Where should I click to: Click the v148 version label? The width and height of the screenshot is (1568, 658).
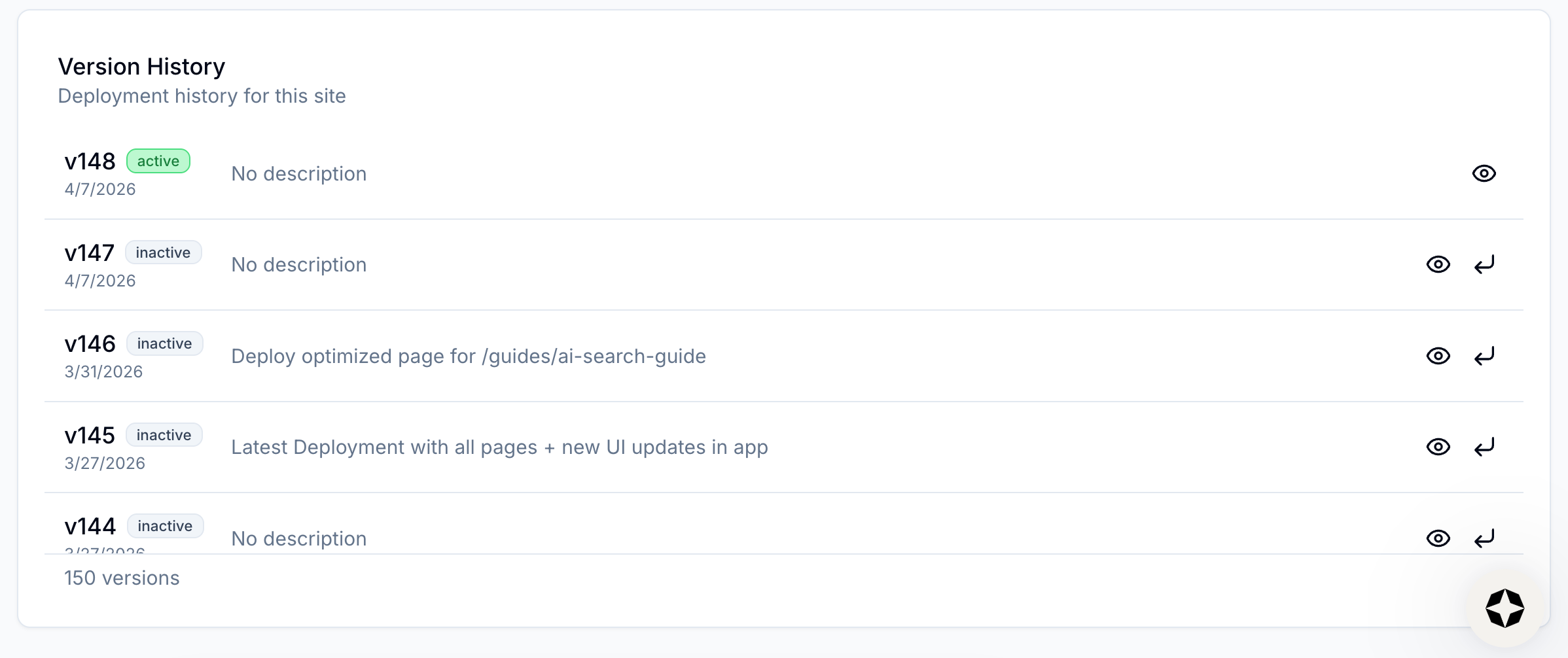(x=90, y=160)
